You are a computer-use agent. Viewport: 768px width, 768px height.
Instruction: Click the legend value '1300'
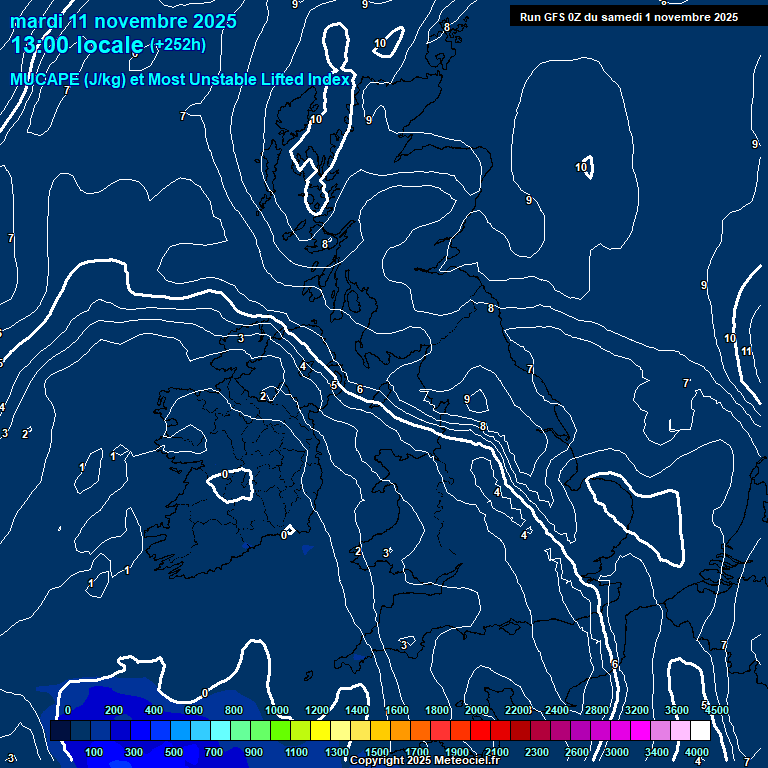coord(337,752)
